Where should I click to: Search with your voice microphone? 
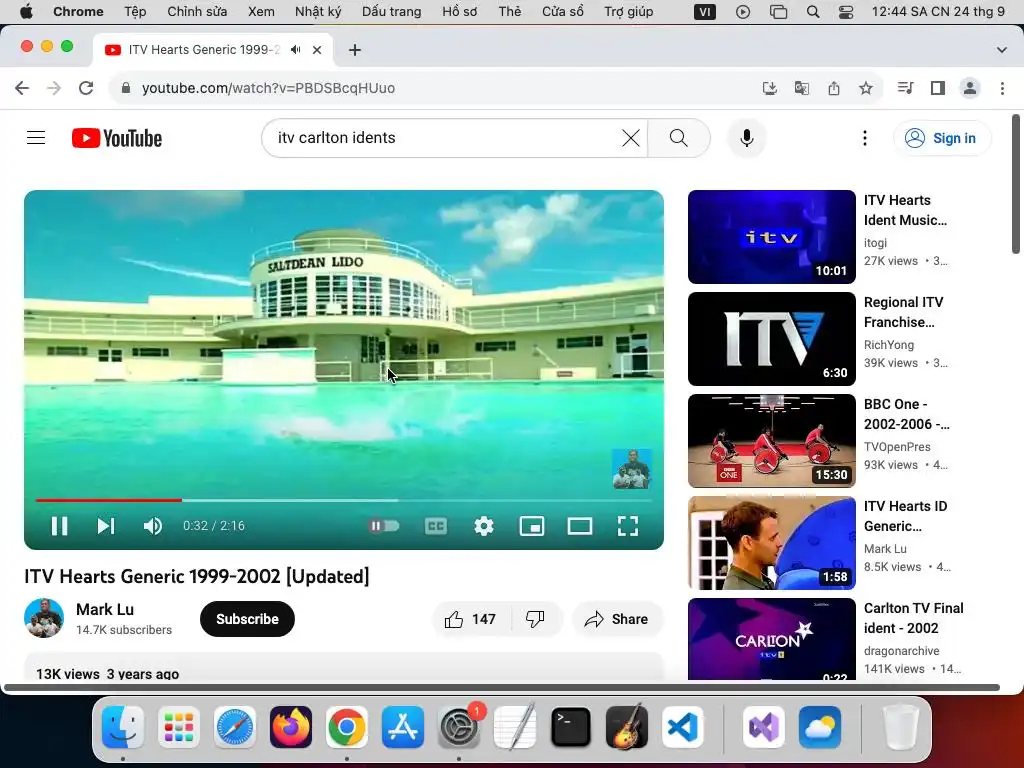(x=746, y=138)
